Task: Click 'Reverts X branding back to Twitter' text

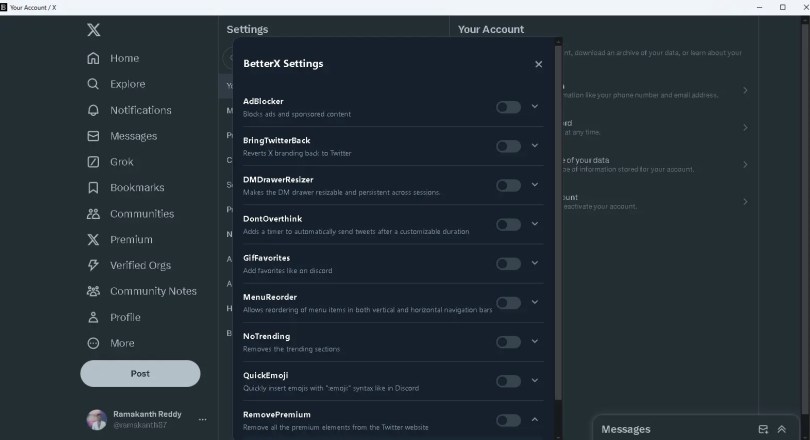Action: [x=297, y=153]
